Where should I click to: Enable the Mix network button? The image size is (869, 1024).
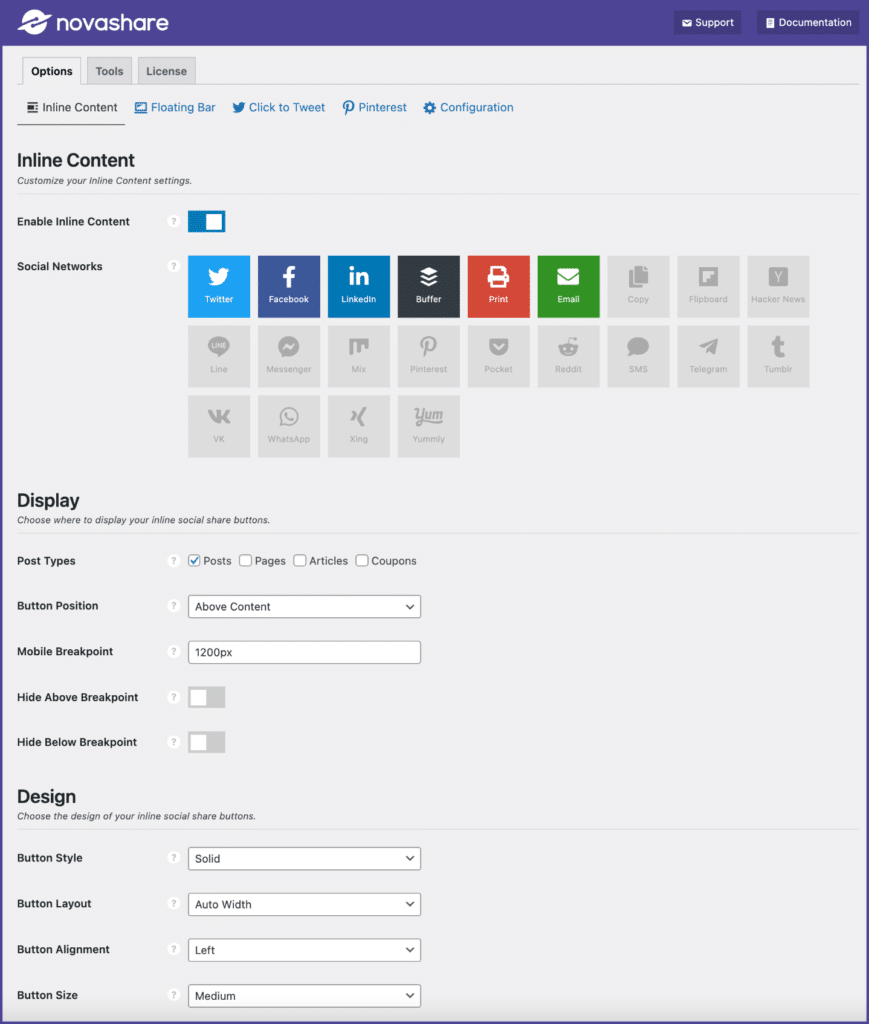click(x=358, y=357)
